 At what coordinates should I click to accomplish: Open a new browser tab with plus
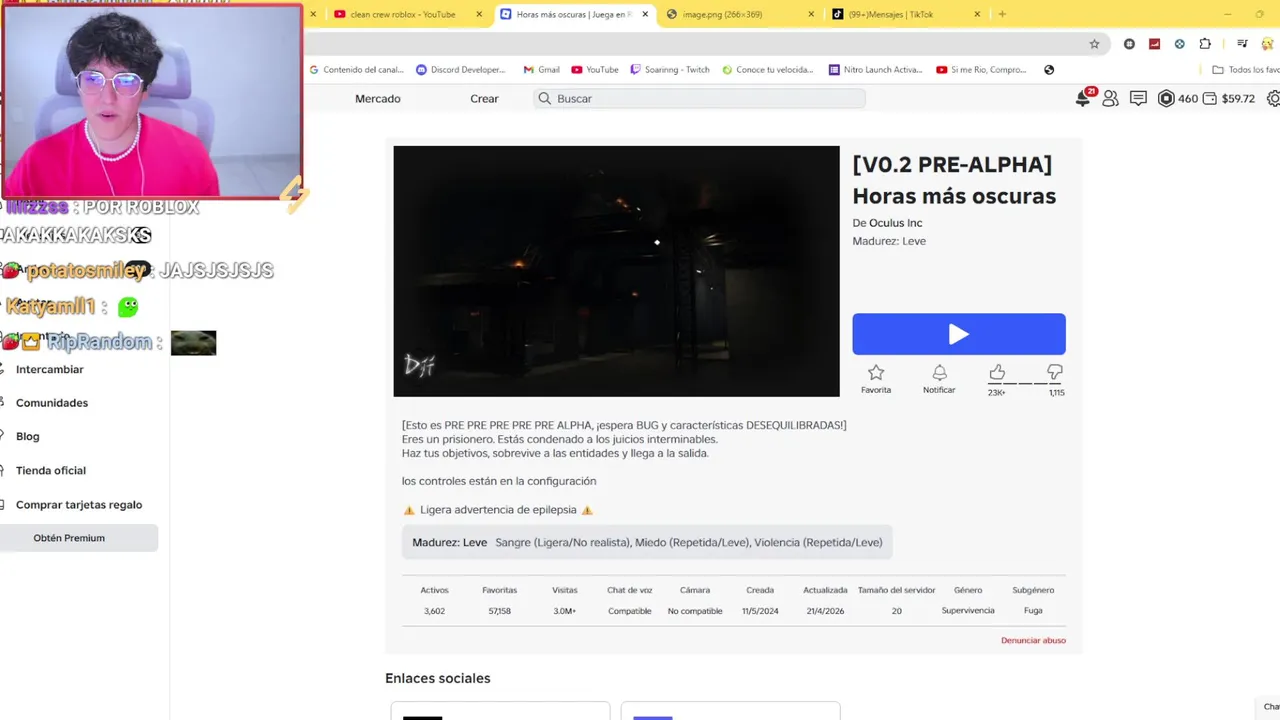pos(1002,14)
